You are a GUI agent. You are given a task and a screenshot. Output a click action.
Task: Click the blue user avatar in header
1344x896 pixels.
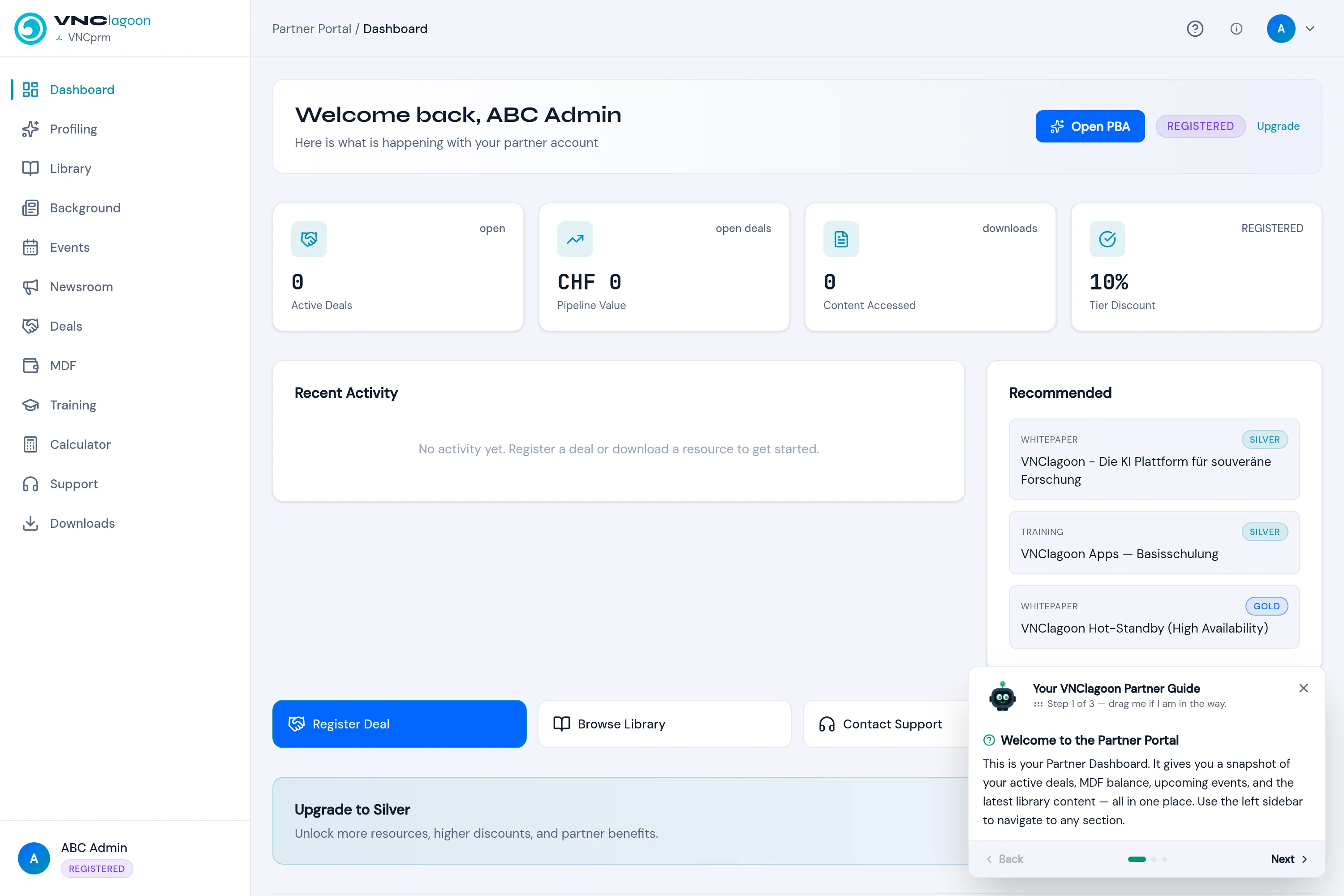pyautogui.click(x=1281, y=29)
